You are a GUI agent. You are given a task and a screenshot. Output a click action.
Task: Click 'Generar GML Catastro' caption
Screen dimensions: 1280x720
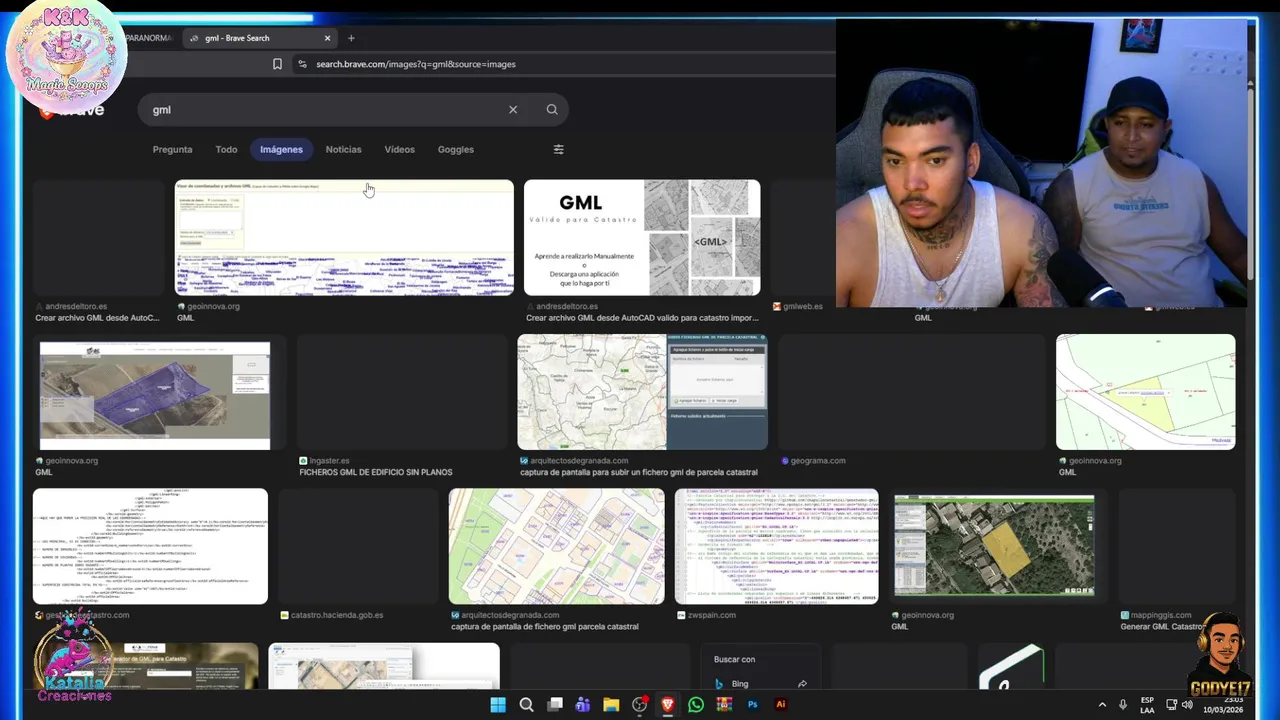(1163, 627)
